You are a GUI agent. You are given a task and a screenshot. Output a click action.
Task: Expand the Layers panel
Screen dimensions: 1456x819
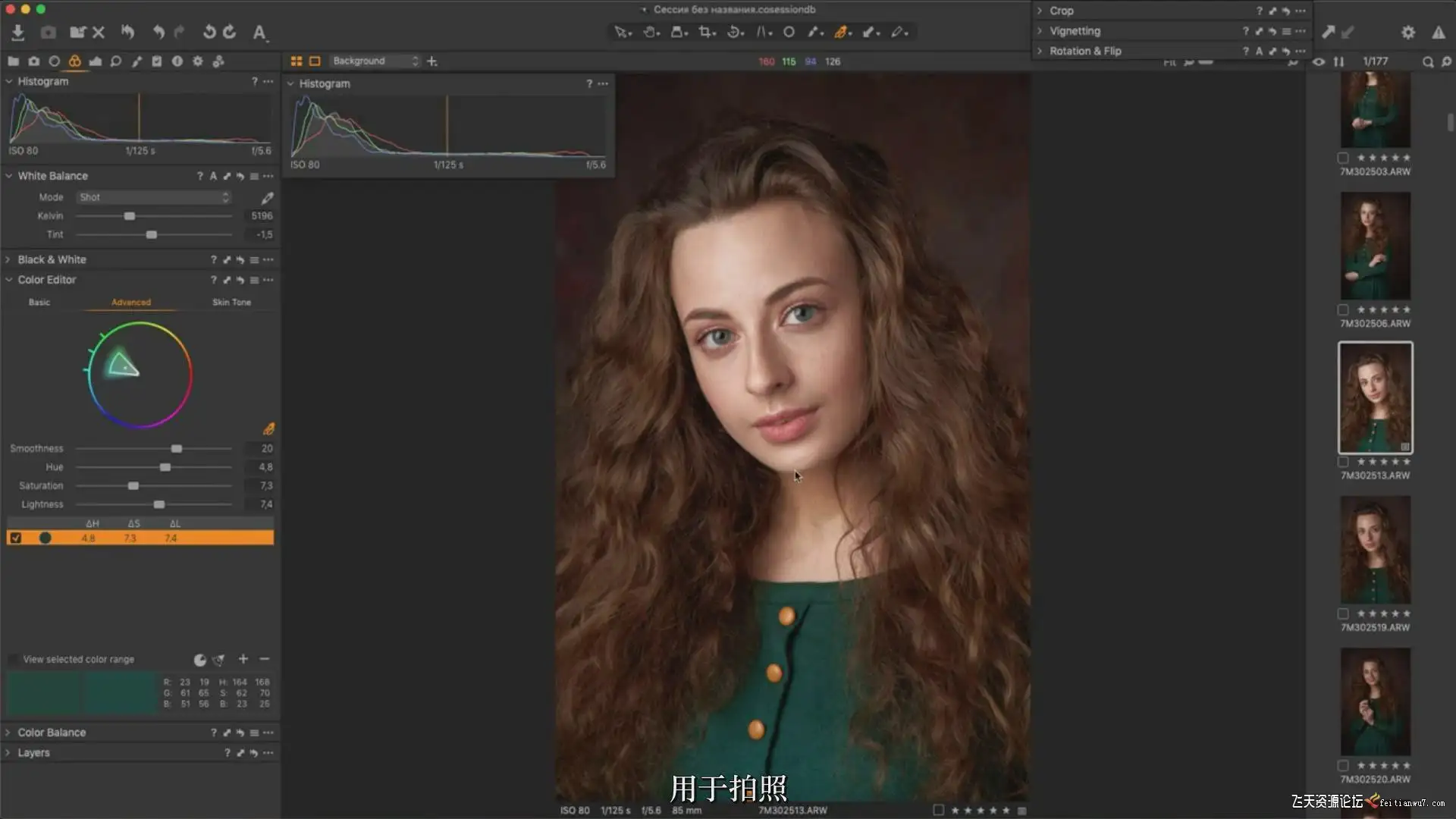point(33,753)
